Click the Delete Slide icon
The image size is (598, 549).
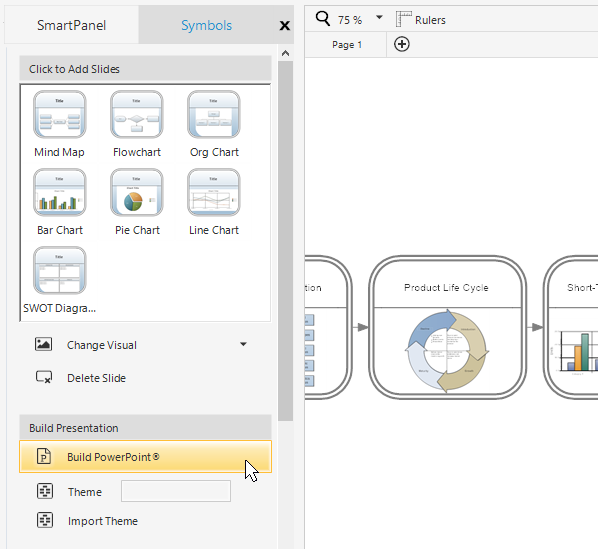point(44,377)
